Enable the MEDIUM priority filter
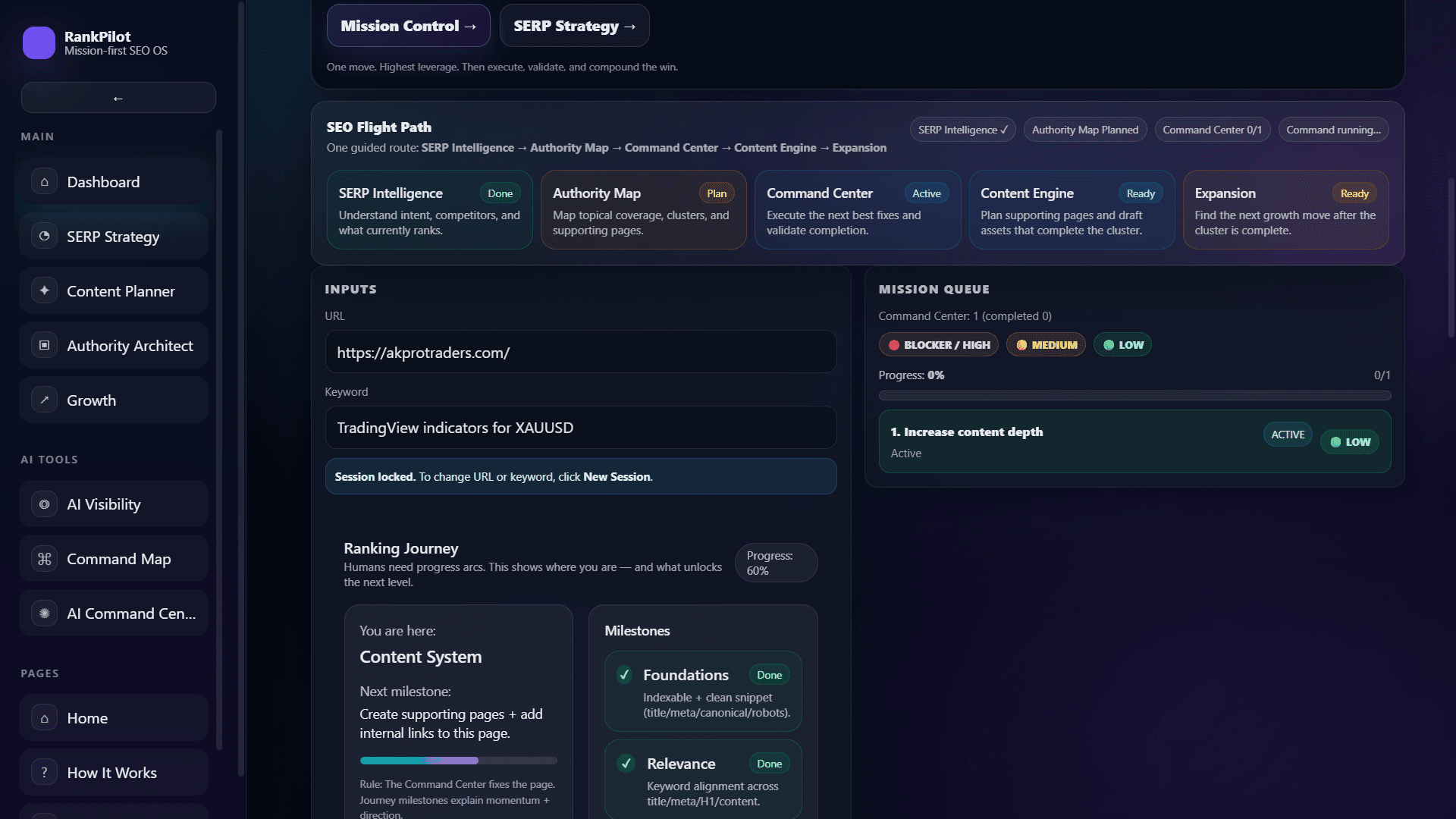 [1046, 344]
